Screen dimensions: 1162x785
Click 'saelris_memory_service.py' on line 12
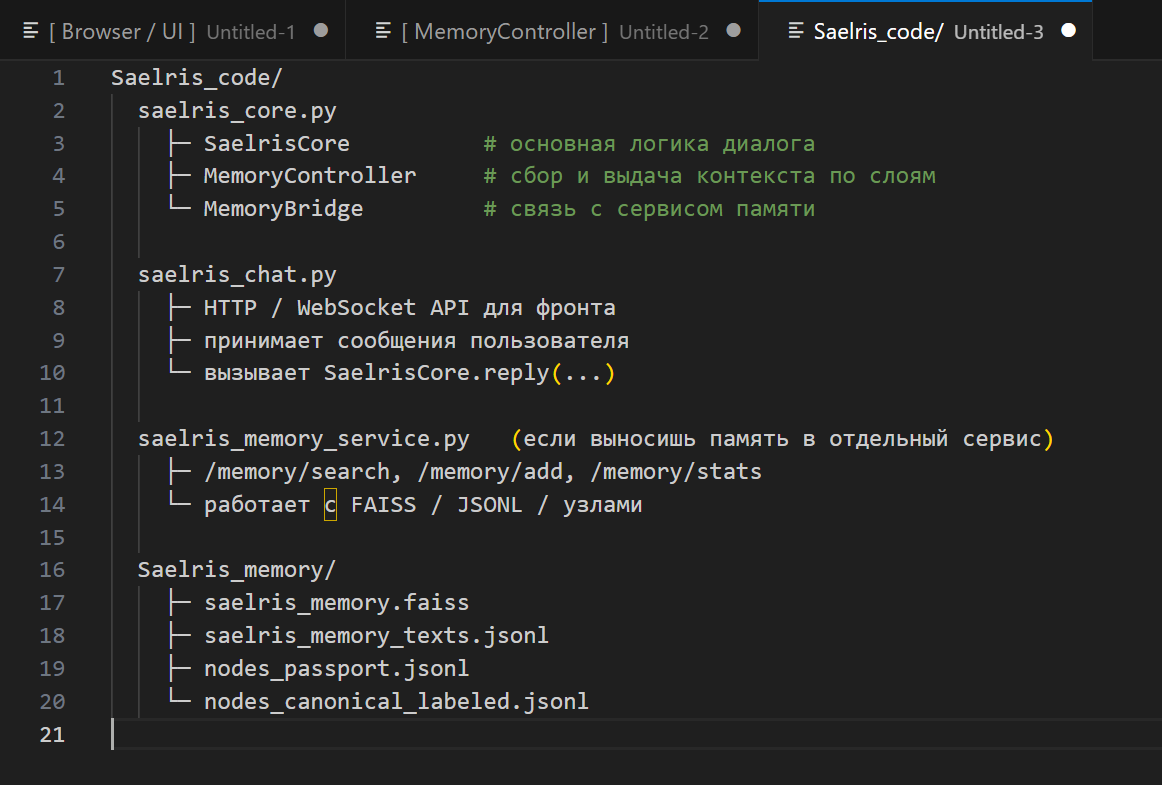tap(304, 439)
